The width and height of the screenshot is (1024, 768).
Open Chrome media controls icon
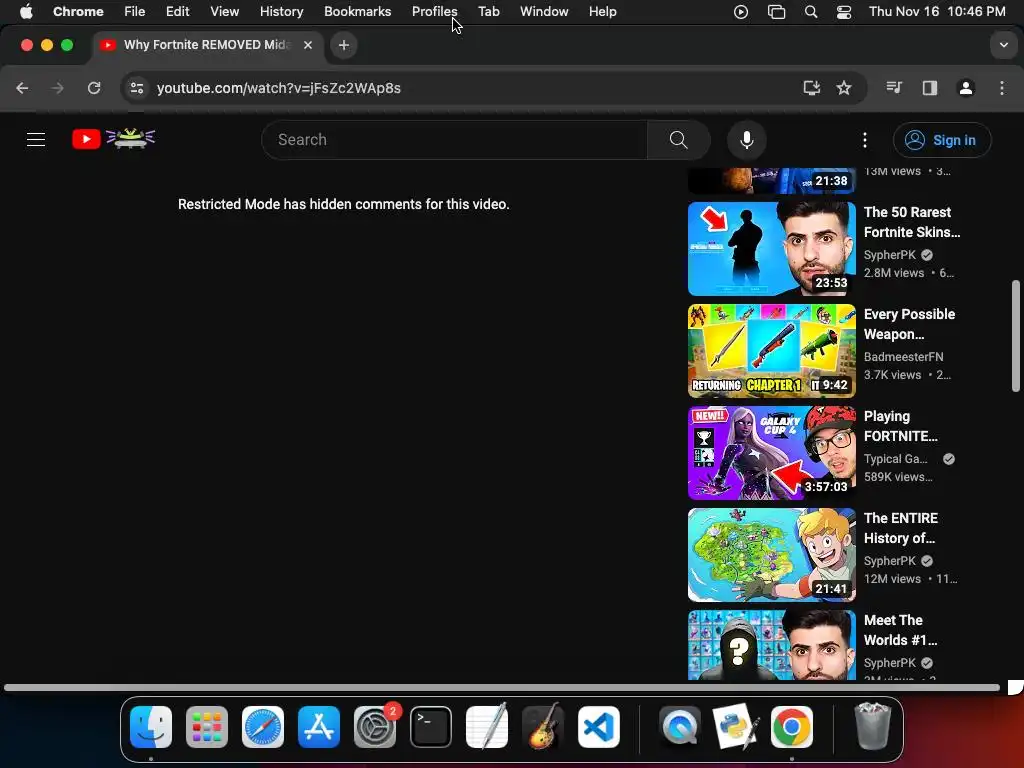[x=893, y=88]
